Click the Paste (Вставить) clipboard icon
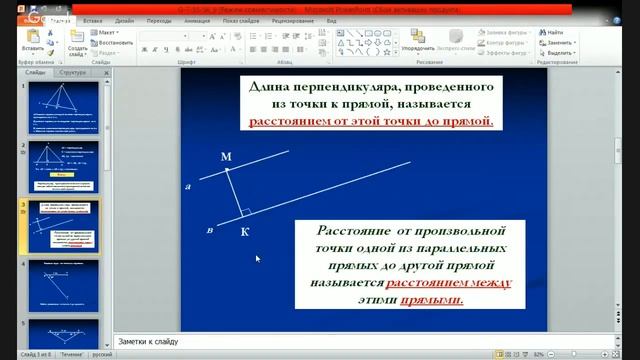 (x=33, y=37)
